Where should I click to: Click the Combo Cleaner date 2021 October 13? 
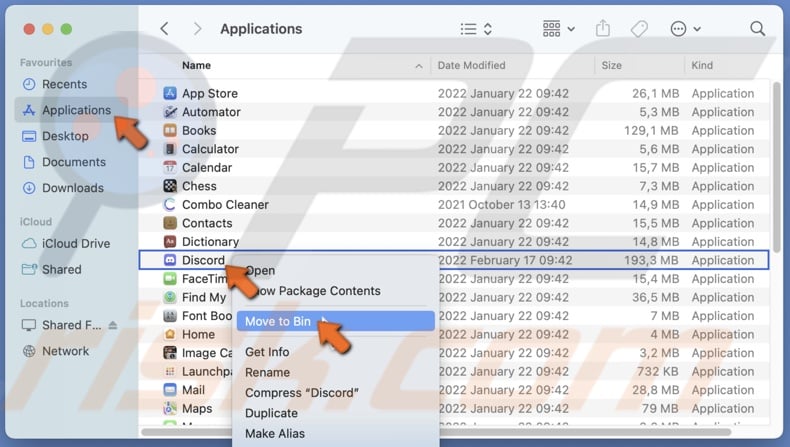501,205
